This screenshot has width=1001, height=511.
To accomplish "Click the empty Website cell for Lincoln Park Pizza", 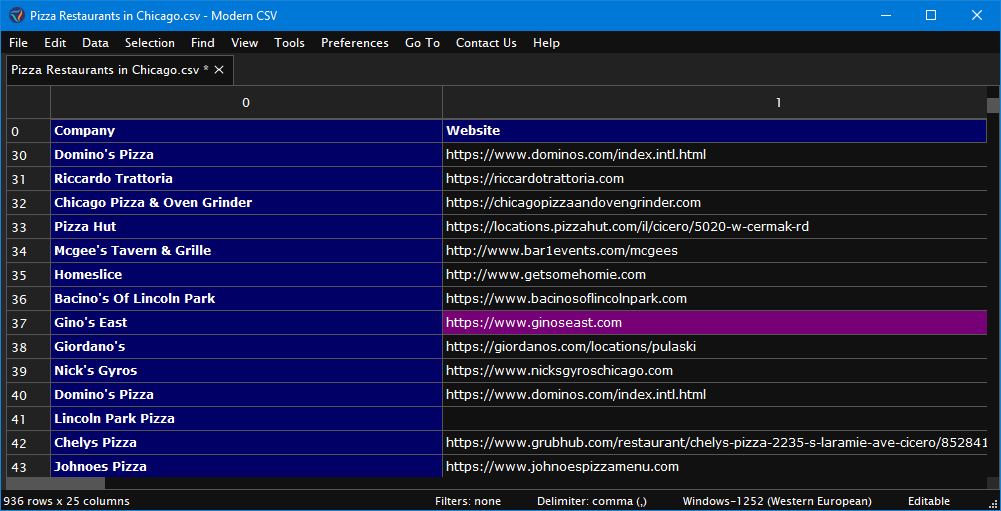I will coord(714,419).
